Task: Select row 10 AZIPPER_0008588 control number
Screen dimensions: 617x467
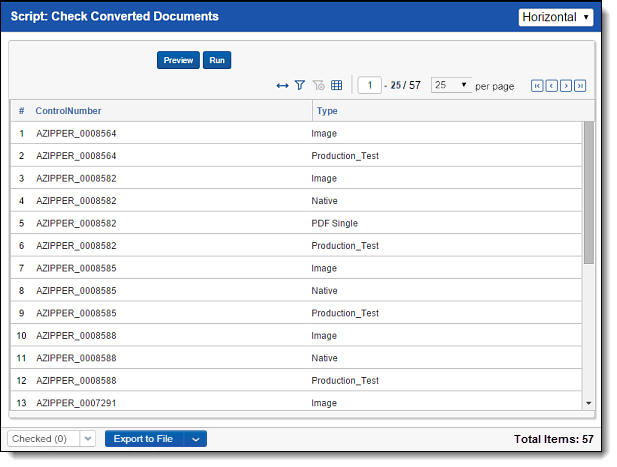Action: [76, 336]
